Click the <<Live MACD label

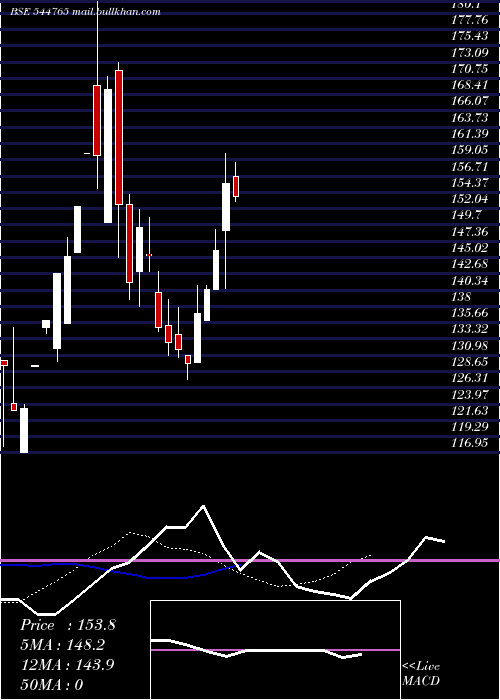coord(421,673)
